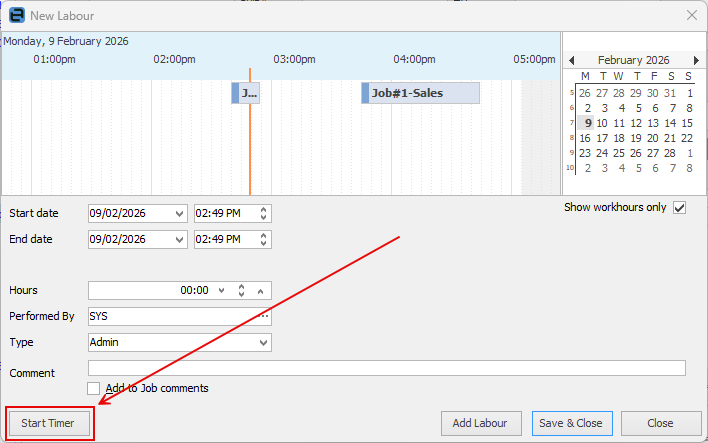Select 19 in the calendar
The image size is (708, 443).
pos(636,138)
